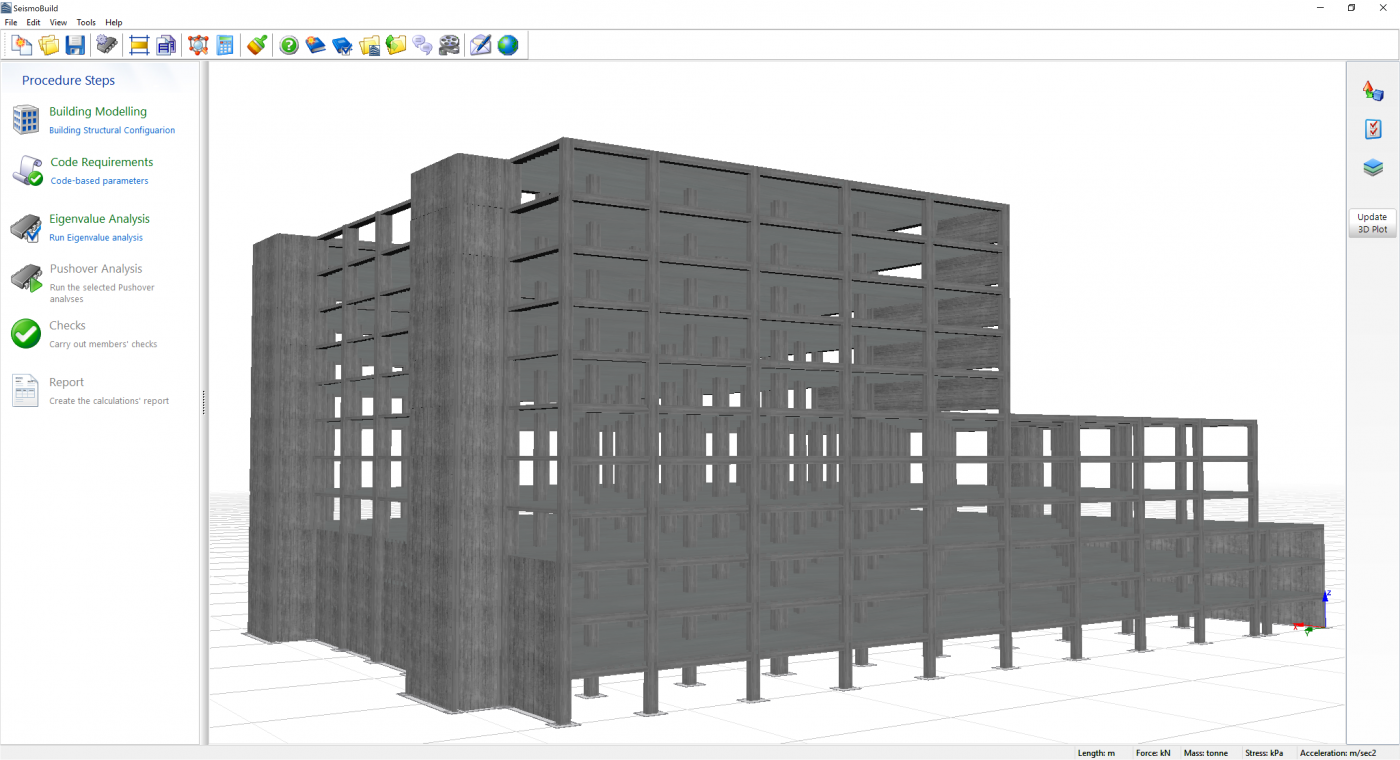
Task: Click the checklist icon in right panel
Action: click(x=1373, y=129)
